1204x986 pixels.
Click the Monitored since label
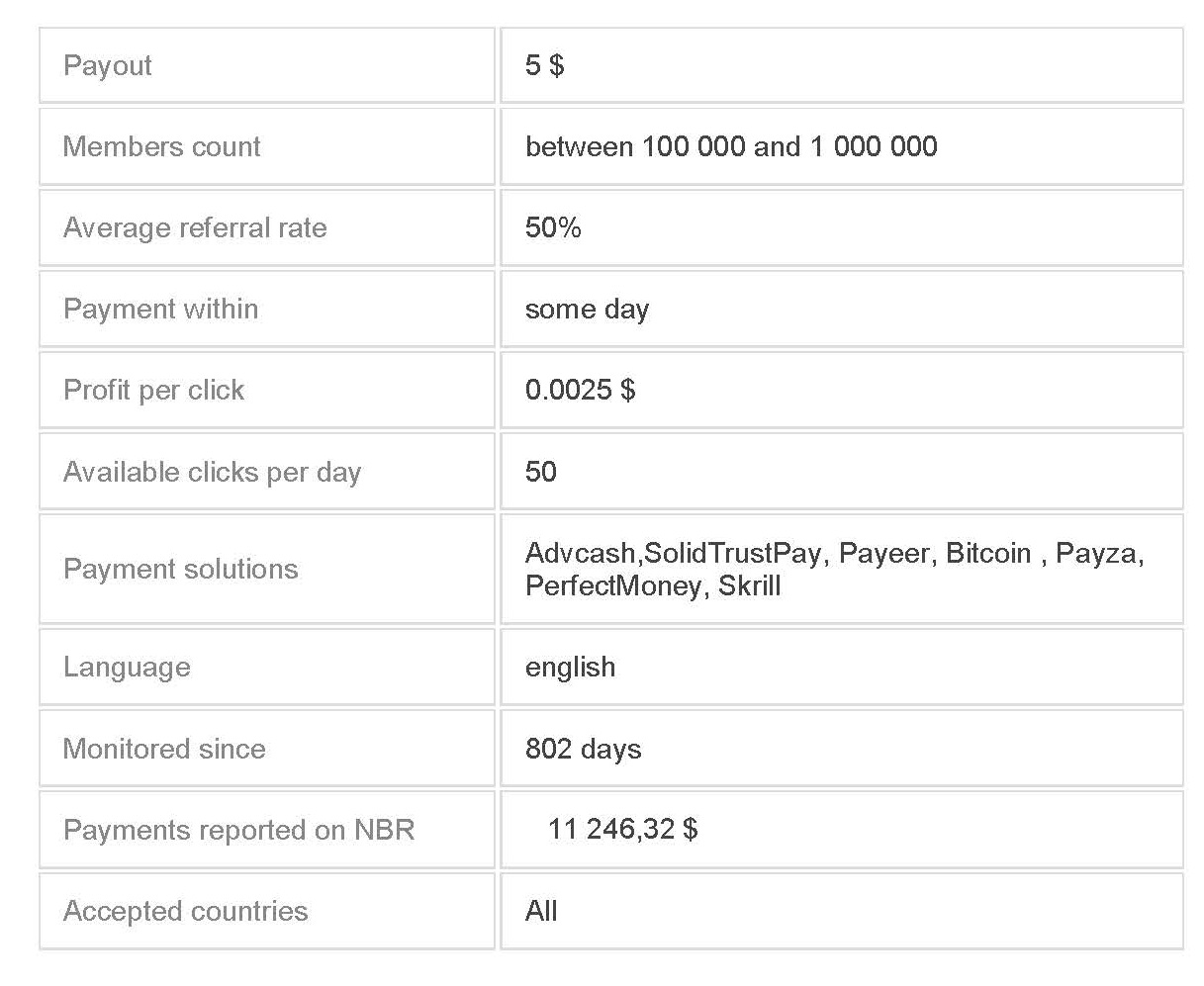click(x=164, y=749)
